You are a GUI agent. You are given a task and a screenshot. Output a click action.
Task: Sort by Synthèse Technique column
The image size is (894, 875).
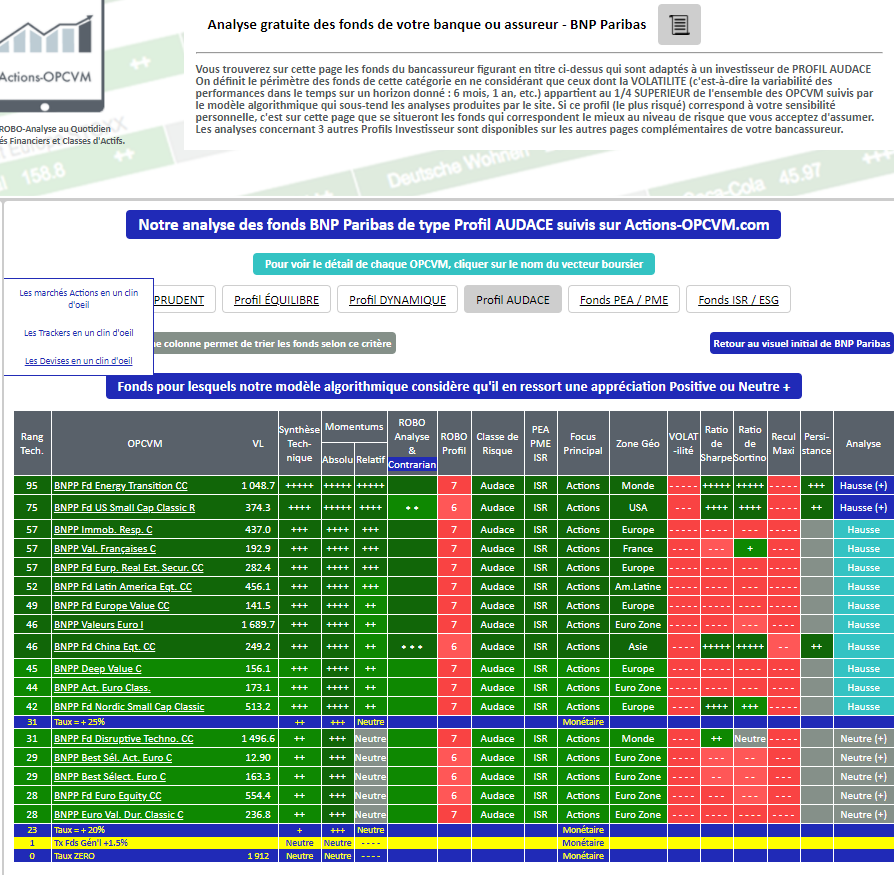point(299,443)
